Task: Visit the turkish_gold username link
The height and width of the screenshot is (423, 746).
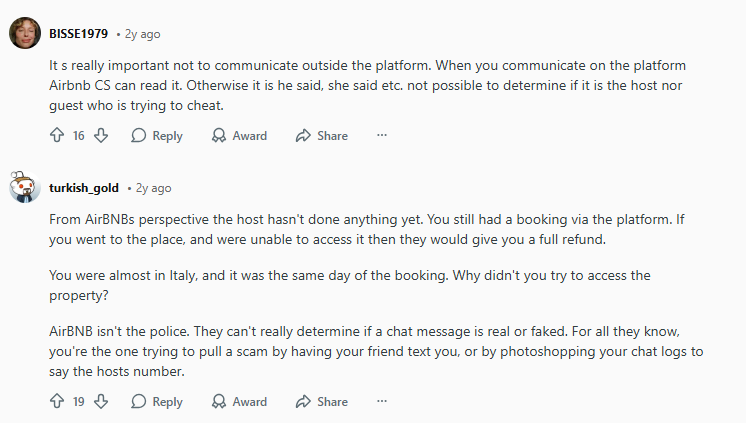Action: pos(84,188)
